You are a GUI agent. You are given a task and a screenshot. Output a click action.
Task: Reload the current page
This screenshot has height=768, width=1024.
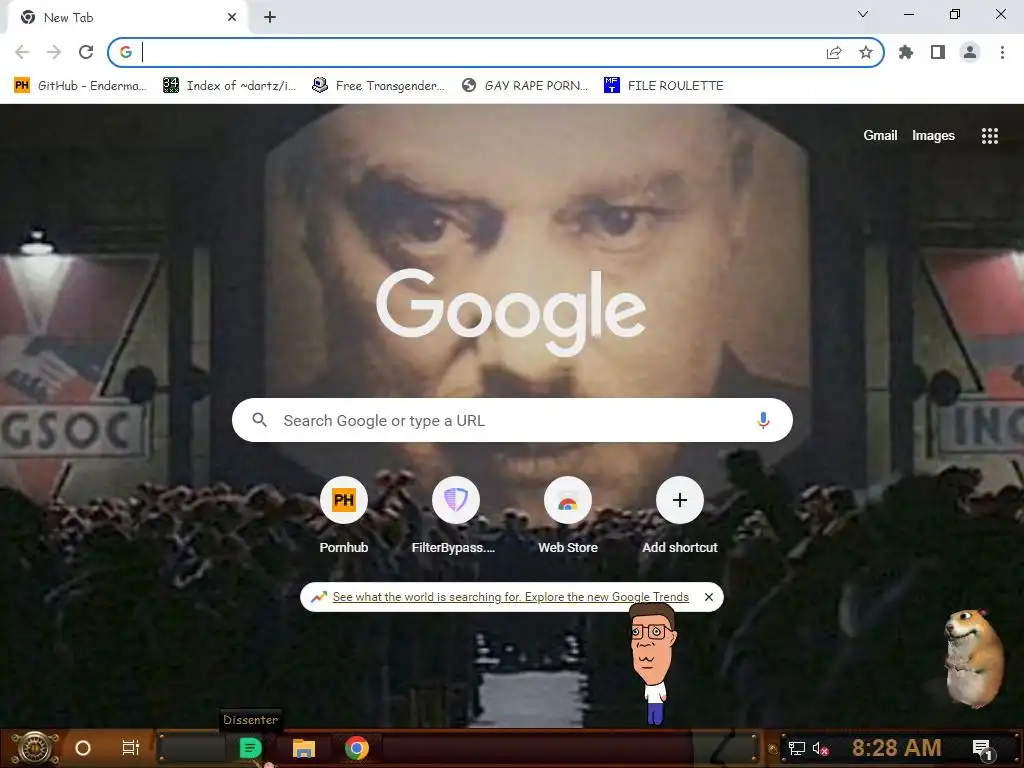coord(86,52)
